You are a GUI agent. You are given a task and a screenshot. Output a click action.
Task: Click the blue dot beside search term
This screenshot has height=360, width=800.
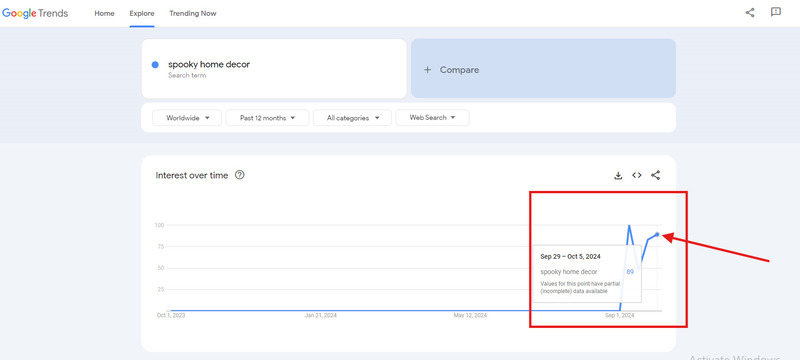[155, 65]
